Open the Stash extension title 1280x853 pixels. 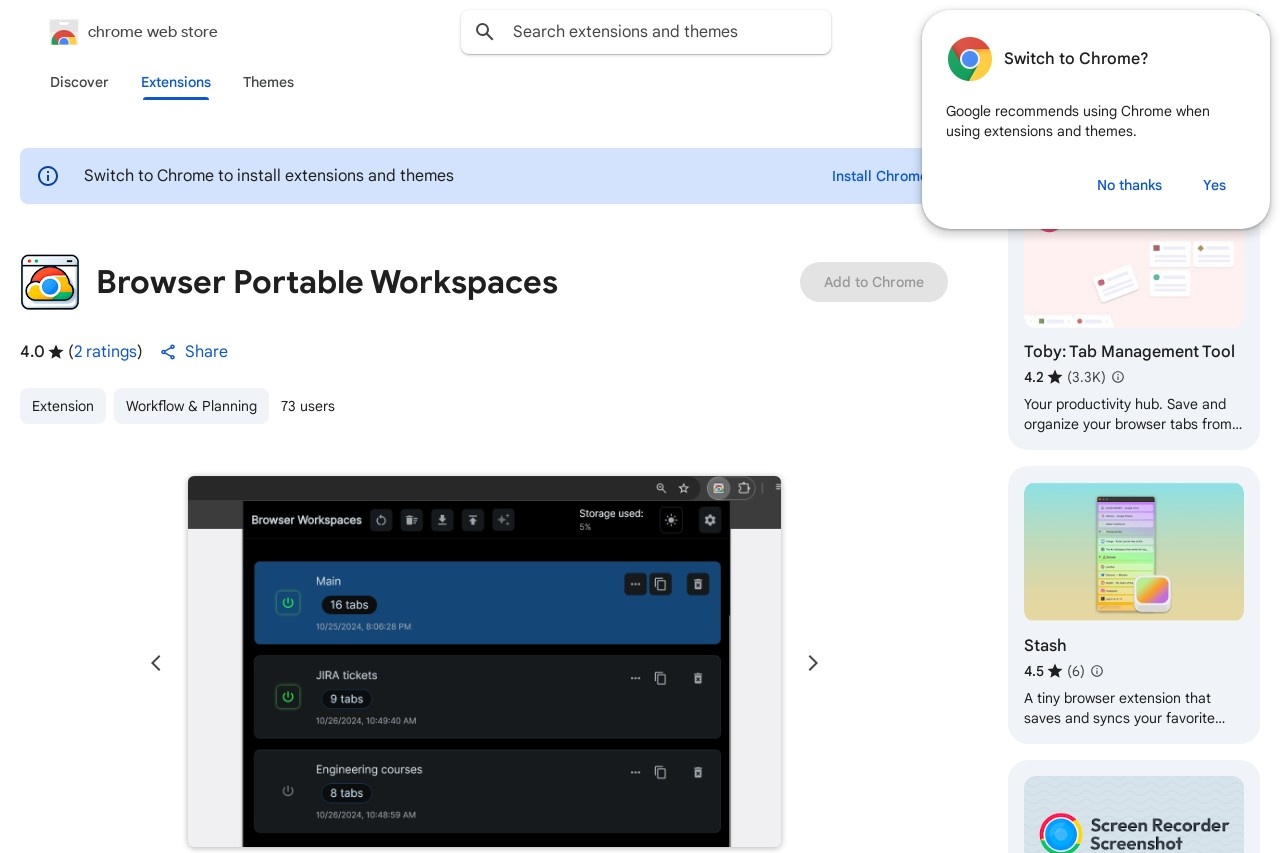[1045, 645]
